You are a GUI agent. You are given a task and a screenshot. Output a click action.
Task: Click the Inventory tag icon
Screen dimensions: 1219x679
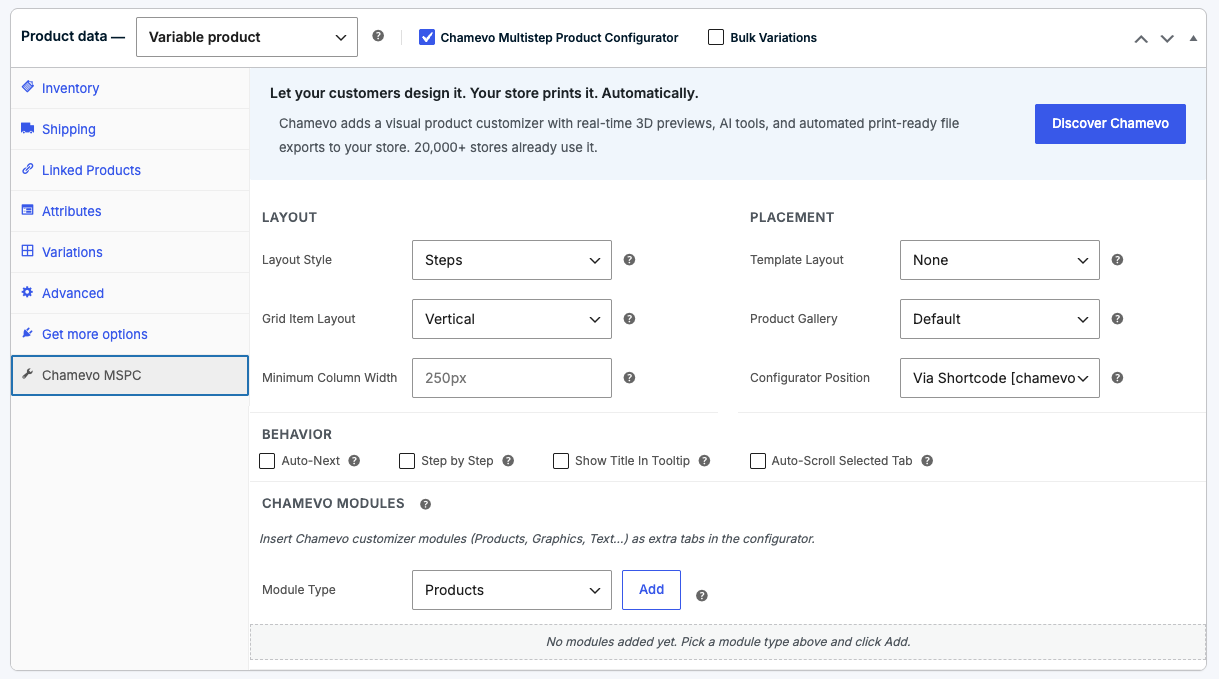click(28, 87)
